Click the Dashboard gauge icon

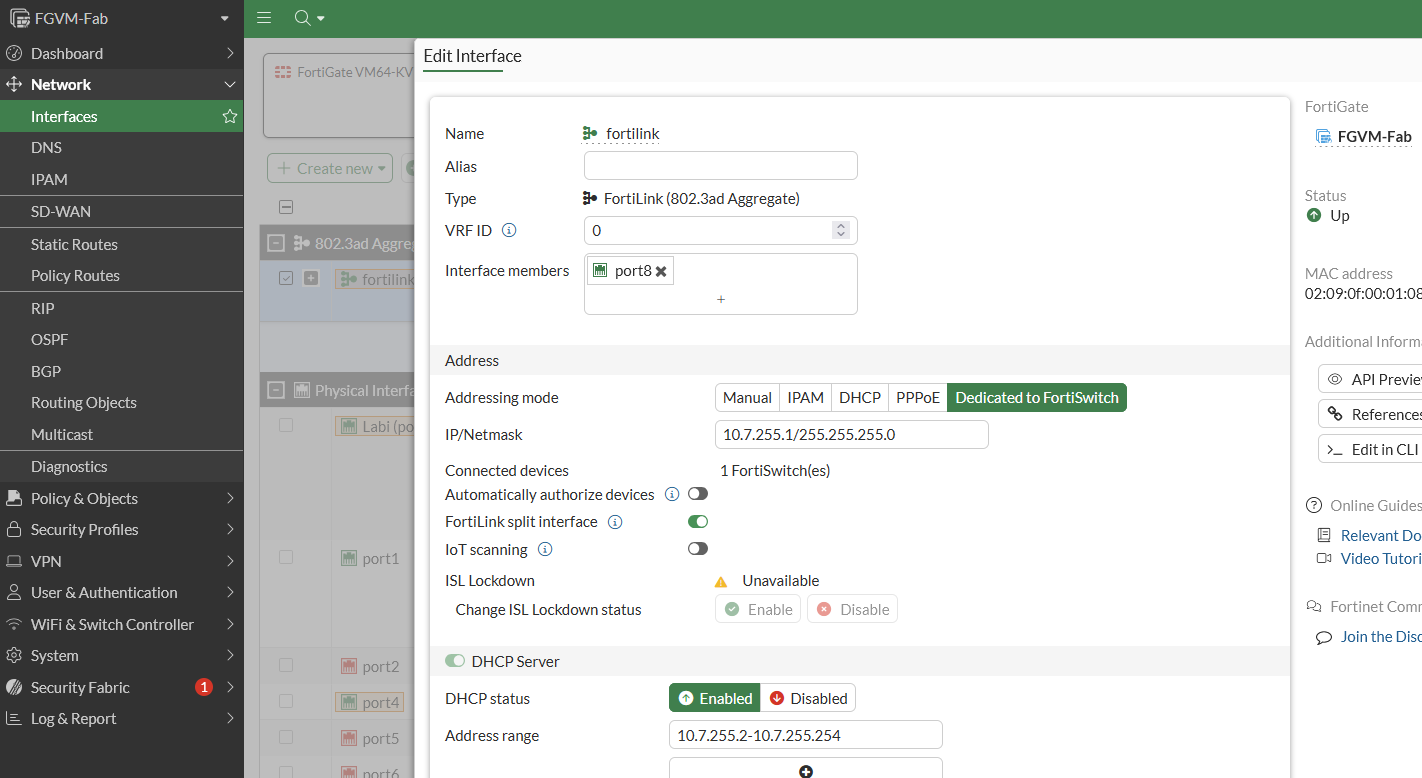pyautogui.click(x=14, y=53)
